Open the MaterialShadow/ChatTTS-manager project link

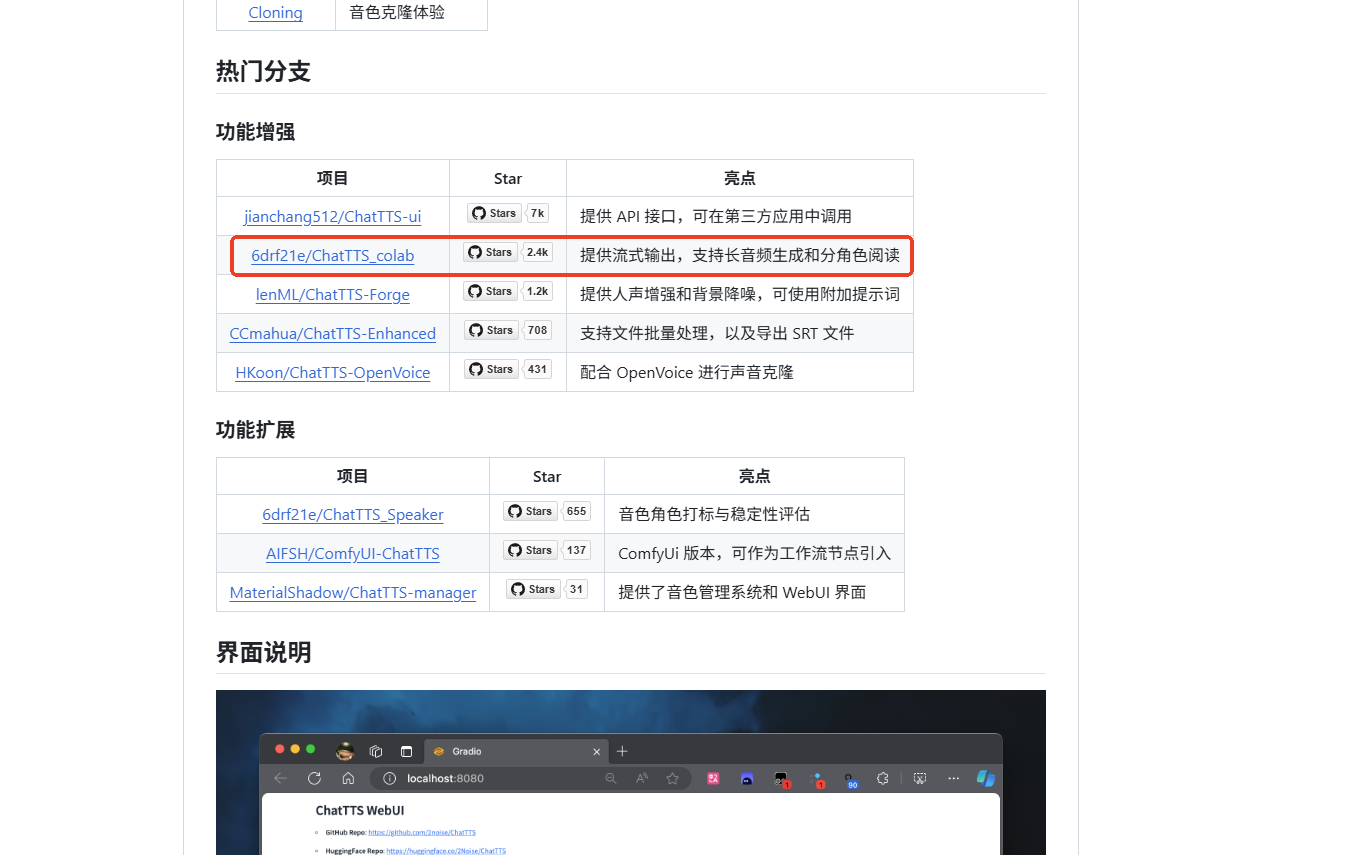353,592
